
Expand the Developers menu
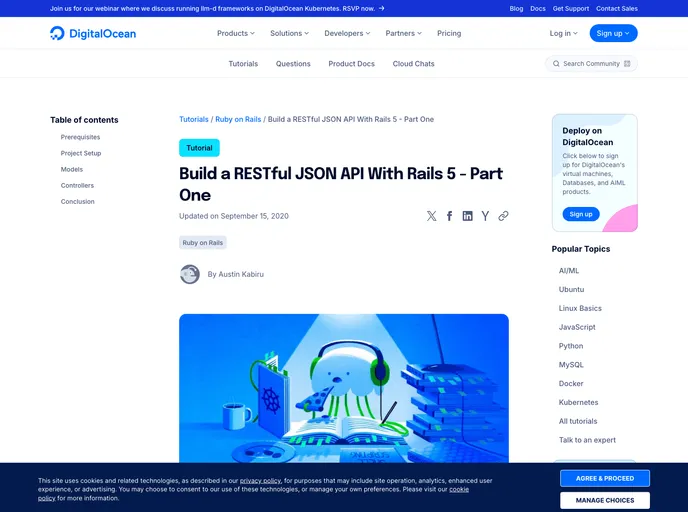tap(347, 33)
